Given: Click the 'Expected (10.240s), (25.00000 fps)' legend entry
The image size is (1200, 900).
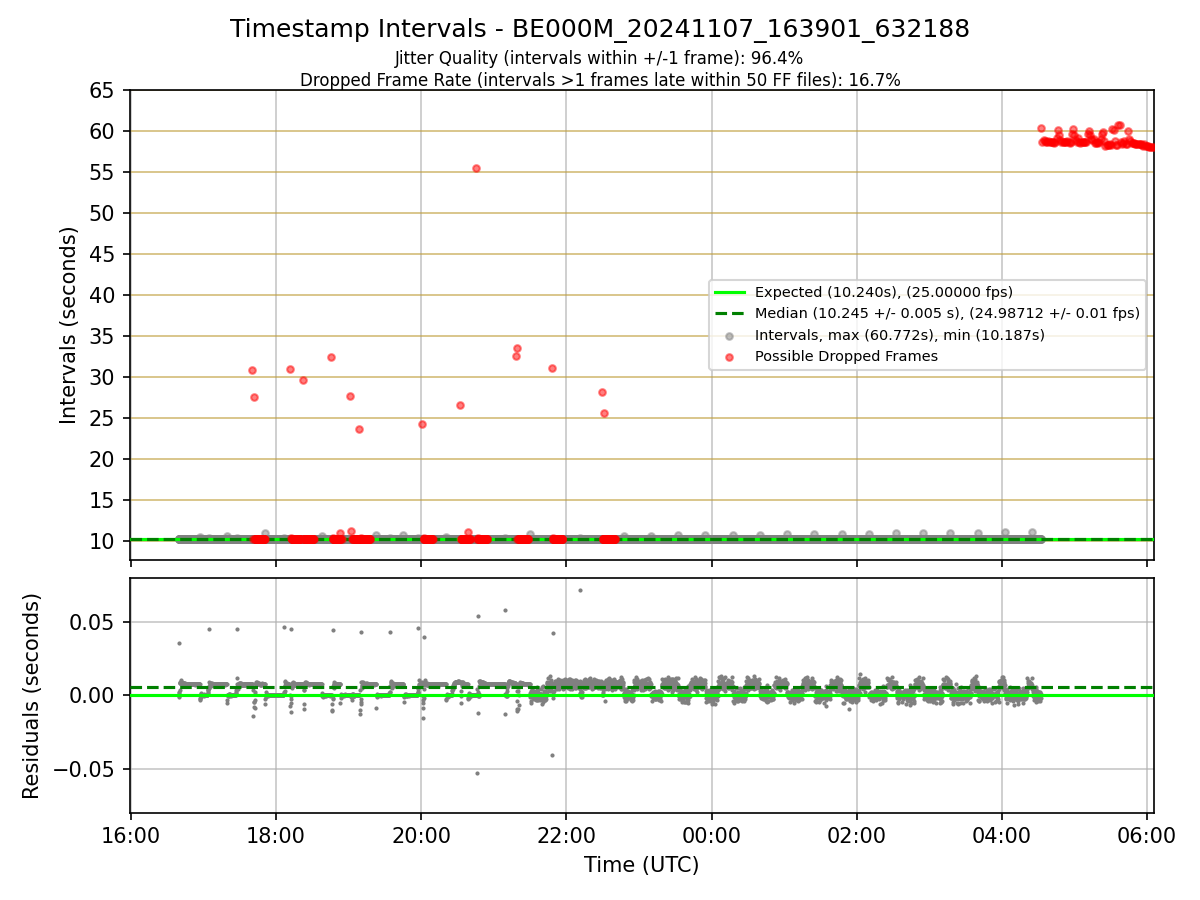Looking at the screenshot, I should (884, 292).
